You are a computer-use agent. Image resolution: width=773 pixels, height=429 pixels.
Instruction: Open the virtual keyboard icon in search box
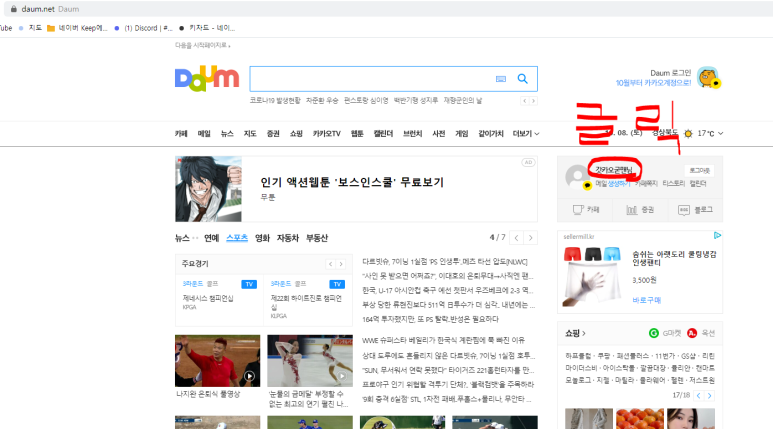[500, 79]
